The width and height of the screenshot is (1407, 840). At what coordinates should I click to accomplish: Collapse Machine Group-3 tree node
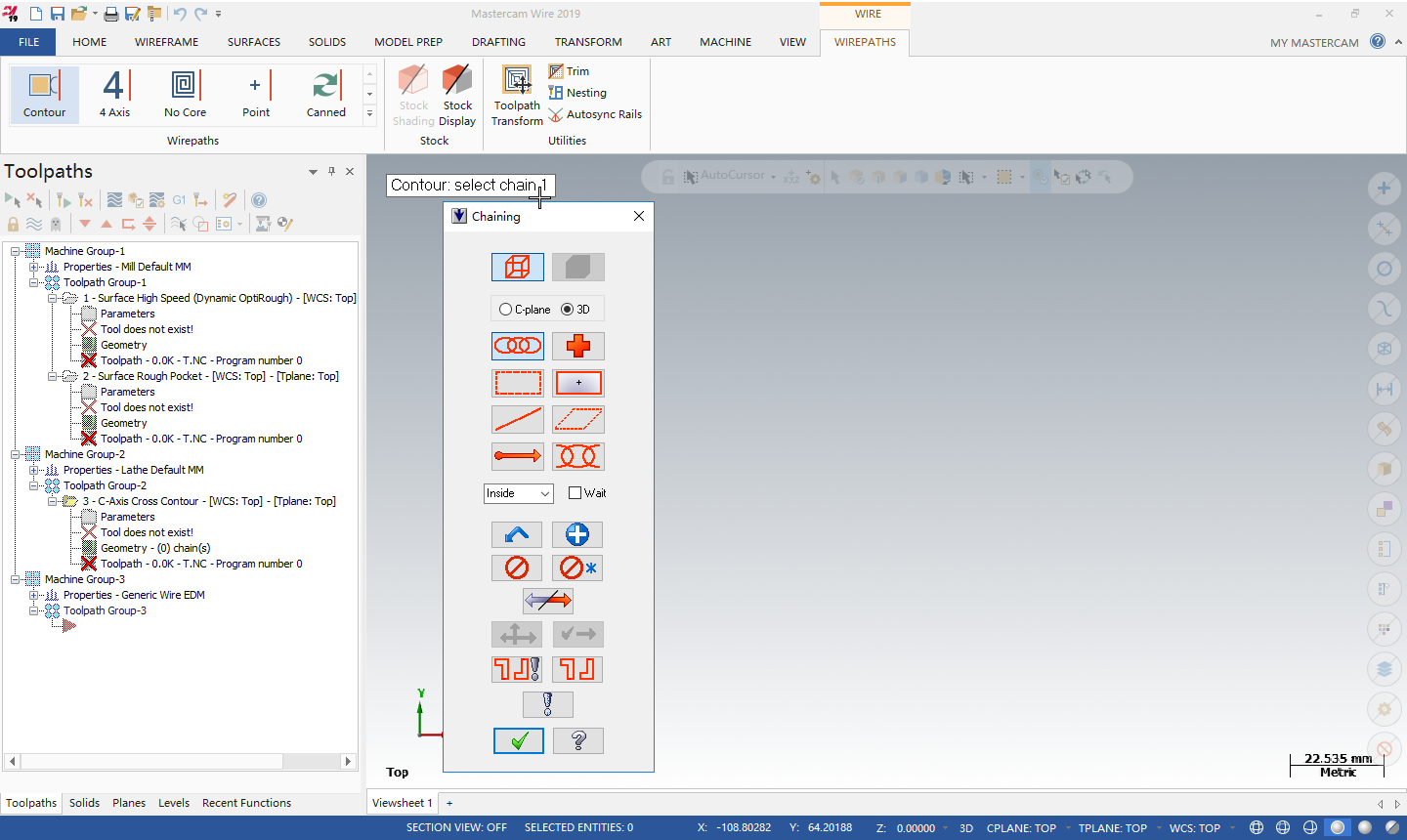(16, 579)
